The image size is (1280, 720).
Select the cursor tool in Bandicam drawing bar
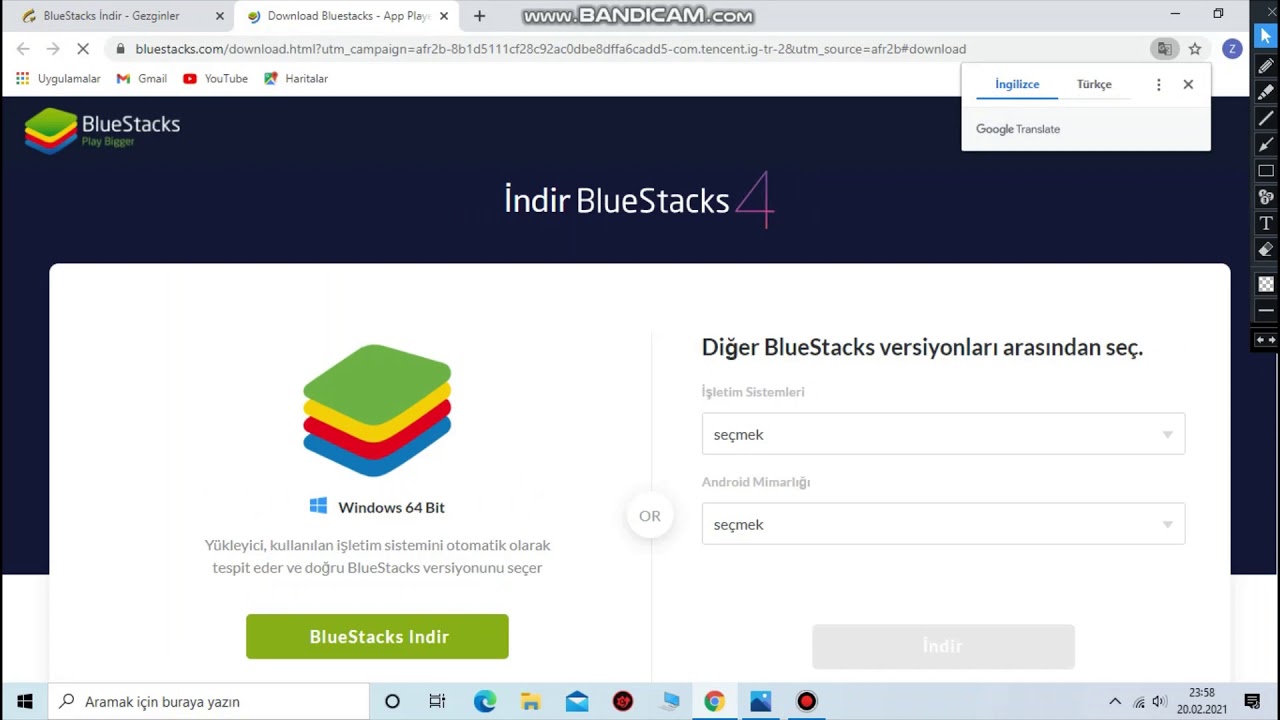coord(1266,37)
